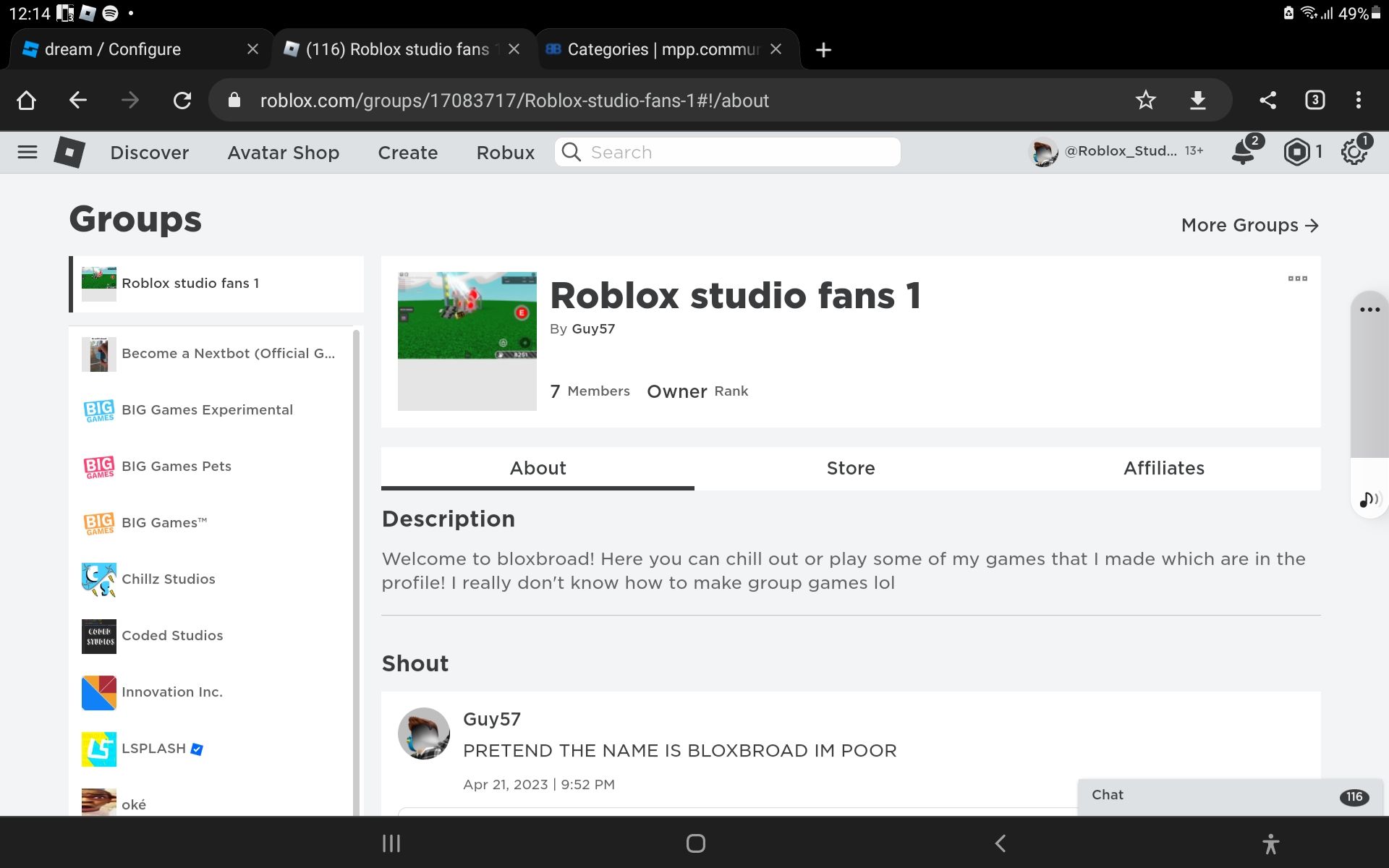The width and height of the screenshot is (1389, 868).
Task: Open the Create menu item
Action: click(408, 153)
